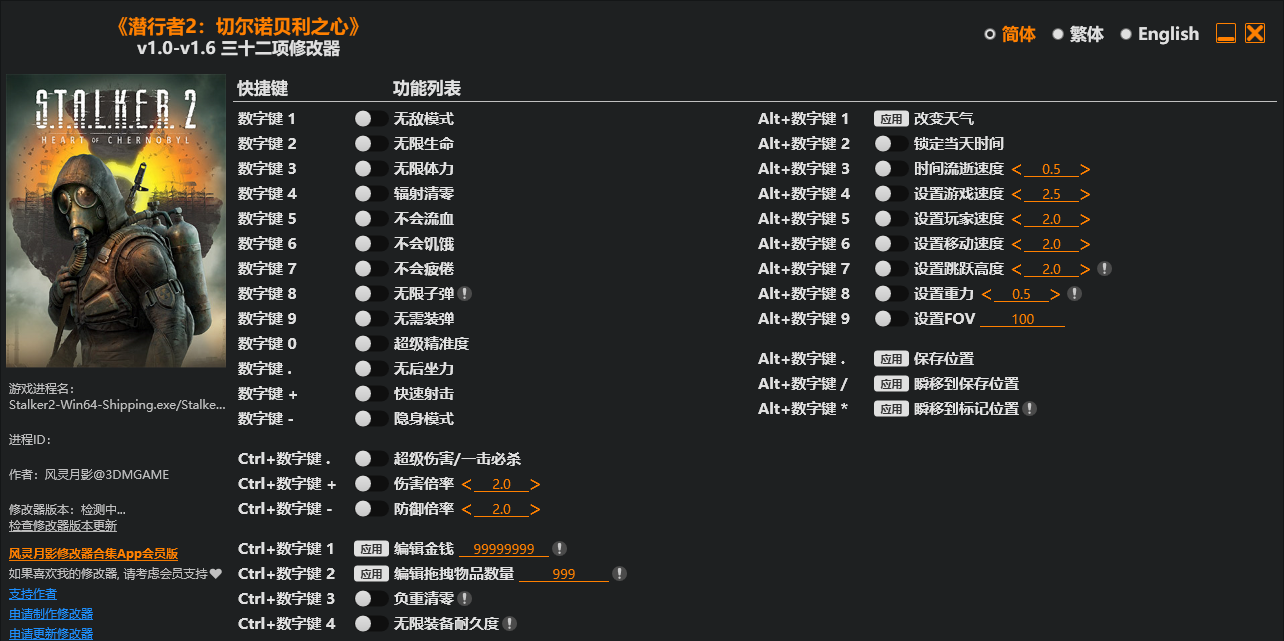Click the info icon beside 编辑拖拽物品数量
The image size is (1284, 641).
(x=620, y=574)
